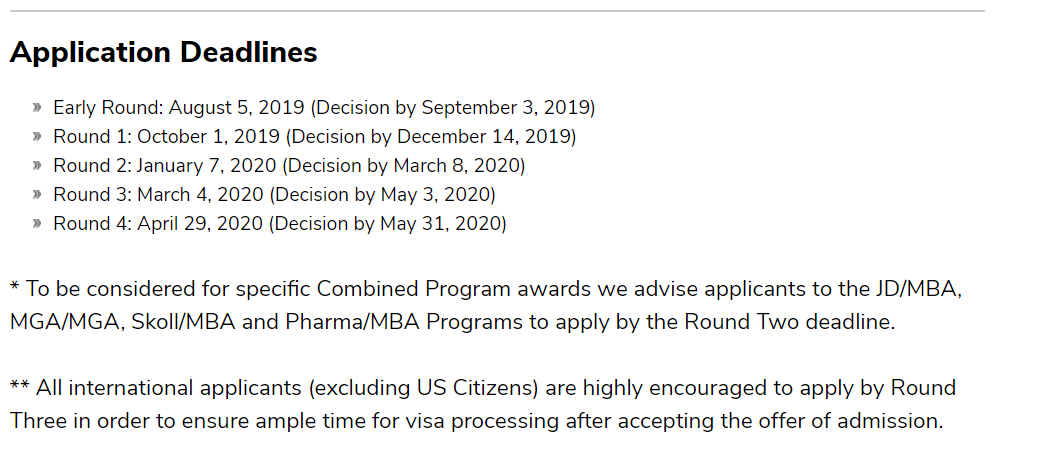
Task: Click the "Early Round" label text
Action: [x=107, y=107]
